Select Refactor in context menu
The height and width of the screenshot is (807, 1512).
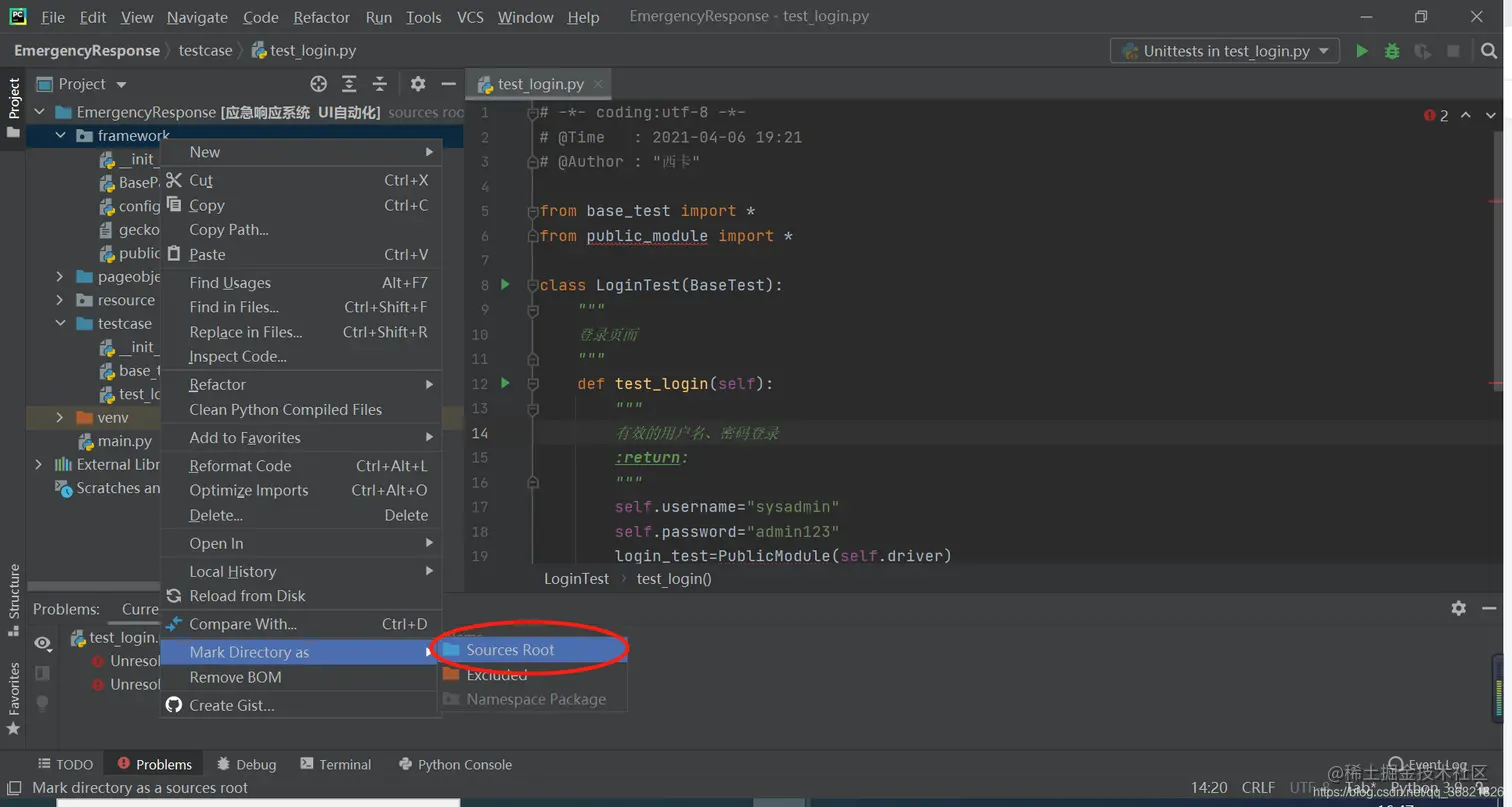301,384
